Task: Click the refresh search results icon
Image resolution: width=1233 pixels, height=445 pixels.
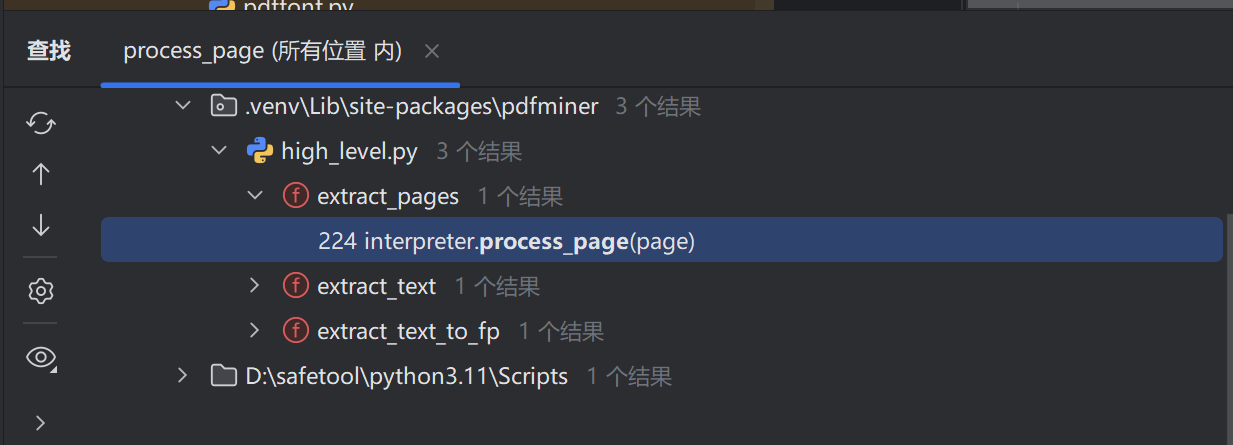Action: (41, 123)
